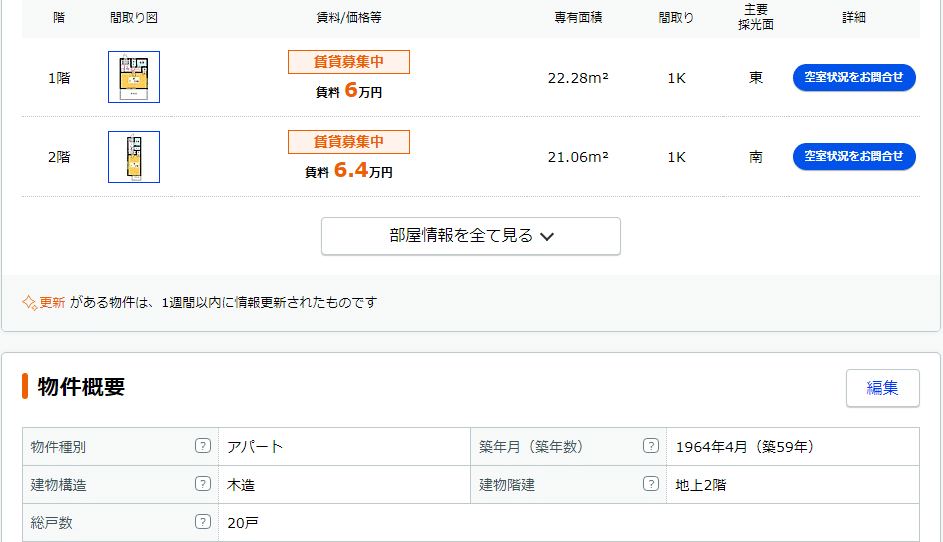Click 賃貸募集中 badge on the 1階 row
Image resolution: width=943 pixels, height=542 pixels.
(348, 62)
